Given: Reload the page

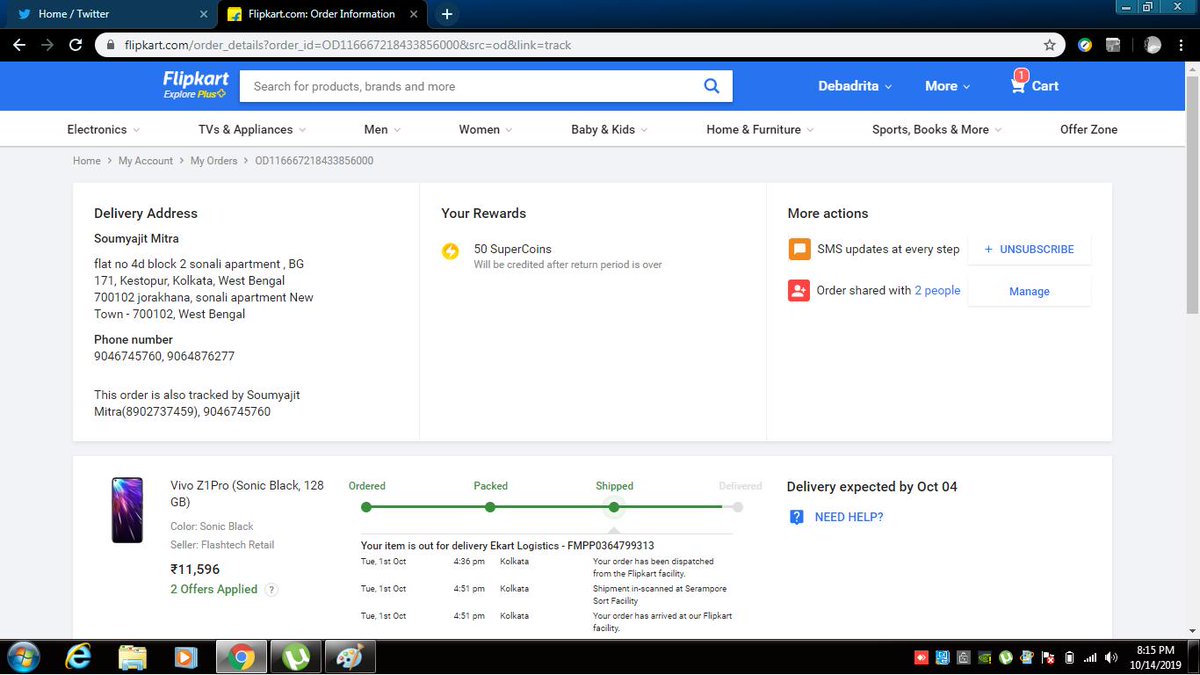Looking at the screenshot, I should pyautogui.click(x=75, y=45).
